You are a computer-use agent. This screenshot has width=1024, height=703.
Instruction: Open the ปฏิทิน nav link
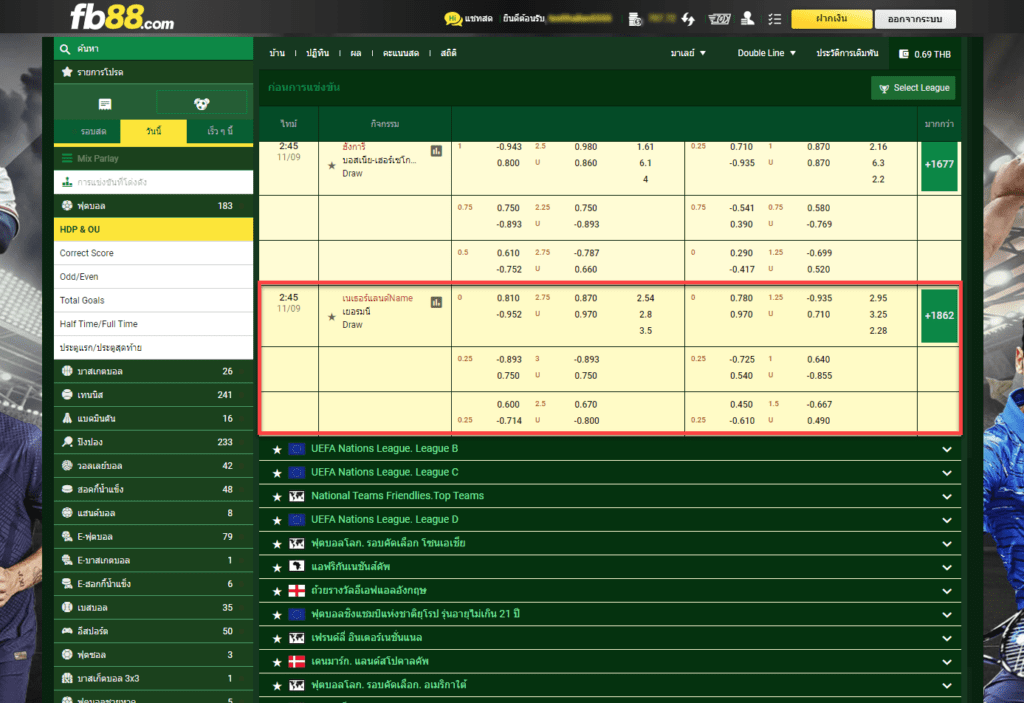coord(317,53)
